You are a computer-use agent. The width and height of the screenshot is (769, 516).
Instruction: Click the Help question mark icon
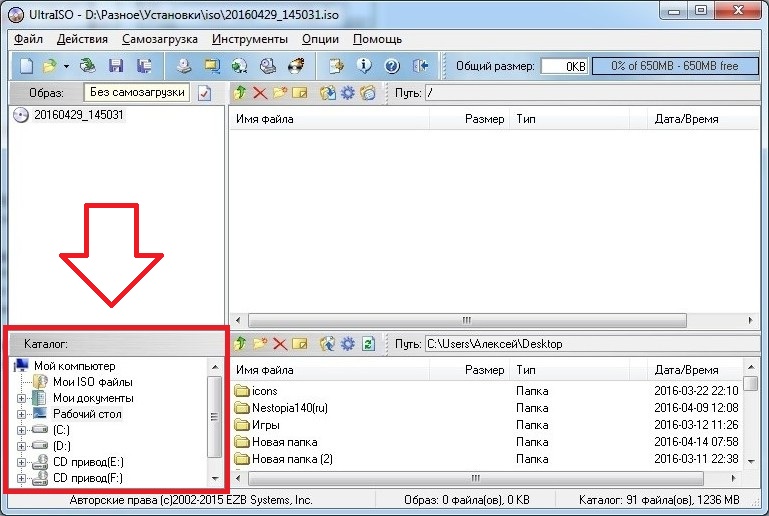[391, 66]
